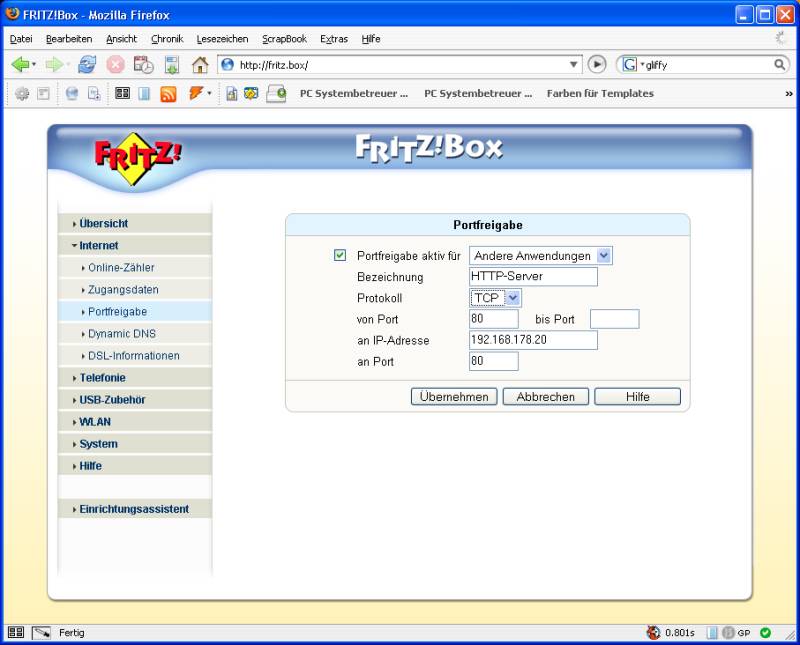Open the back button history dropdown arrow
Image resolution: width=800 pixels, height=645 pixels.
(34, 65)
